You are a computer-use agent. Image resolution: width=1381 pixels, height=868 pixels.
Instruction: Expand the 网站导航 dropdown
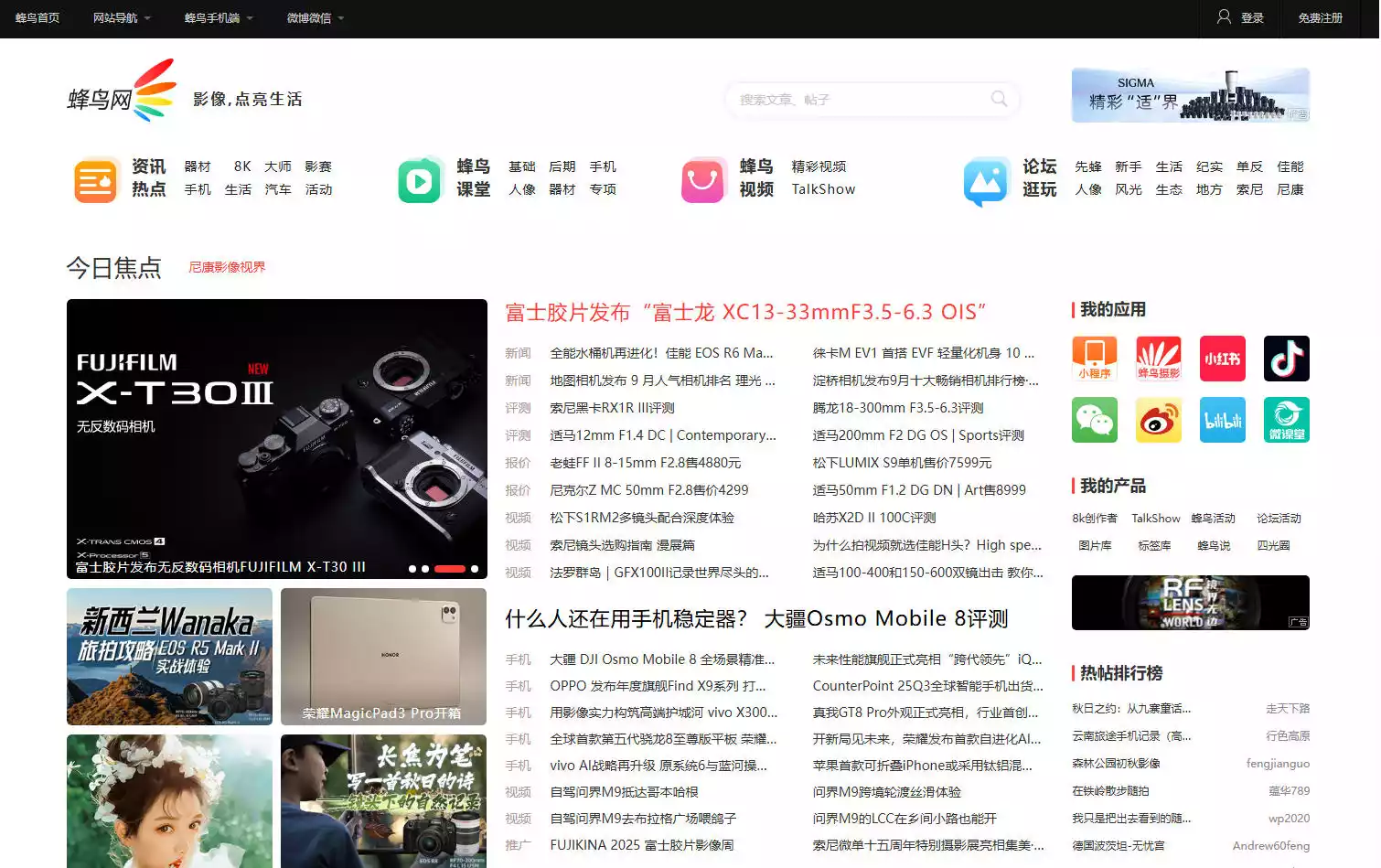click(x=122, y=18)
